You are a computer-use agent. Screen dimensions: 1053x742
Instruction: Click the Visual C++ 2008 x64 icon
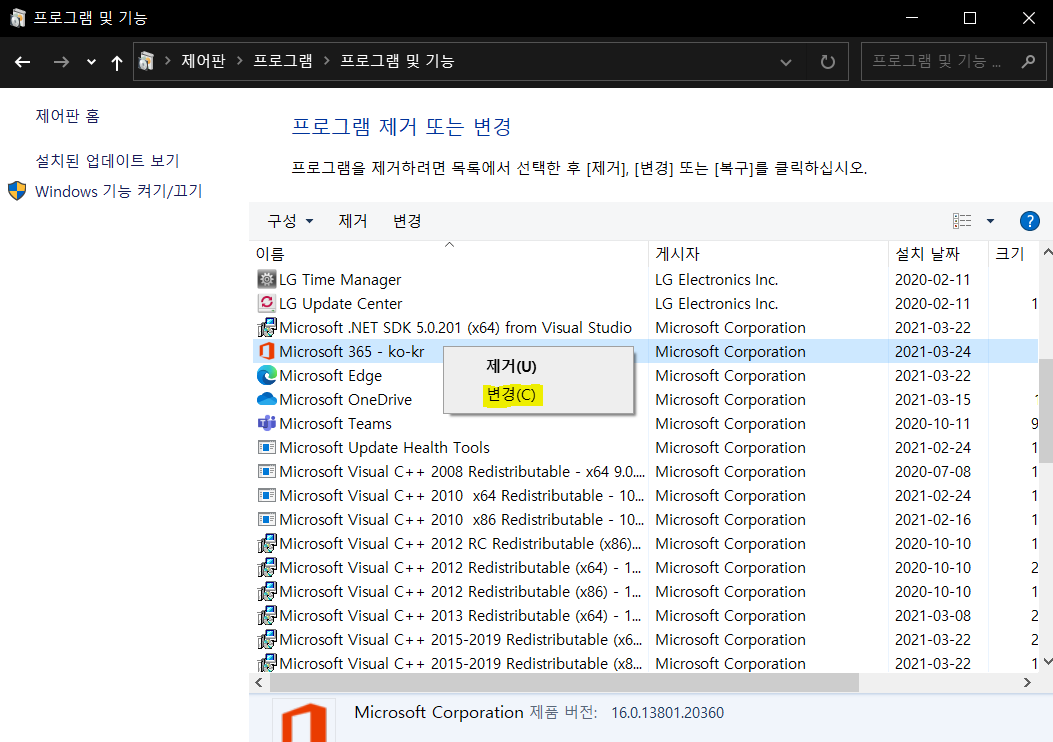(267, 471)
